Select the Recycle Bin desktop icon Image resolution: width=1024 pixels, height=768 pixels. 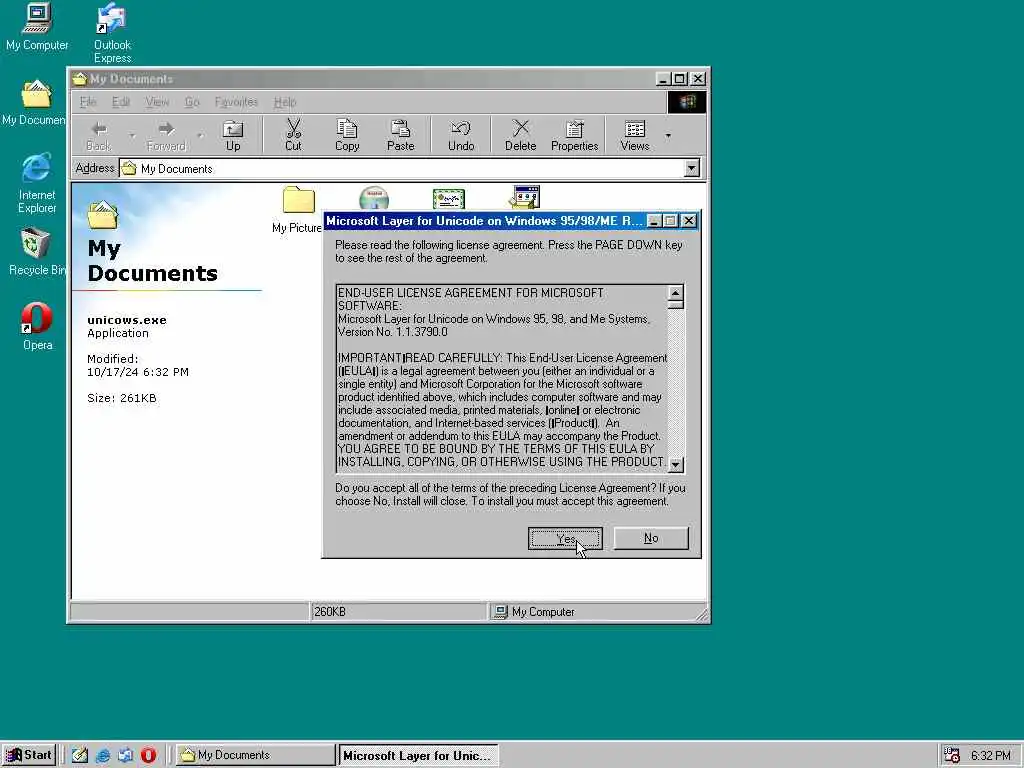pyautogui.click(x=37, y=252)
